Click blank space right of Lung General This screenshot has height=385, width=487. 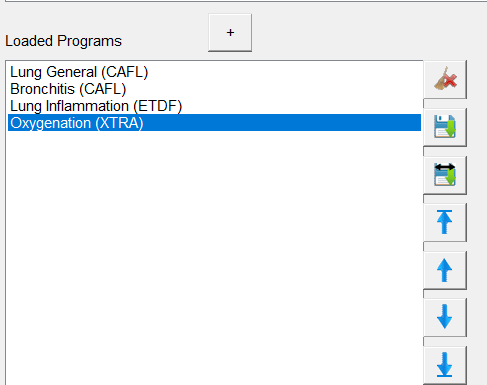click(284, 72)
